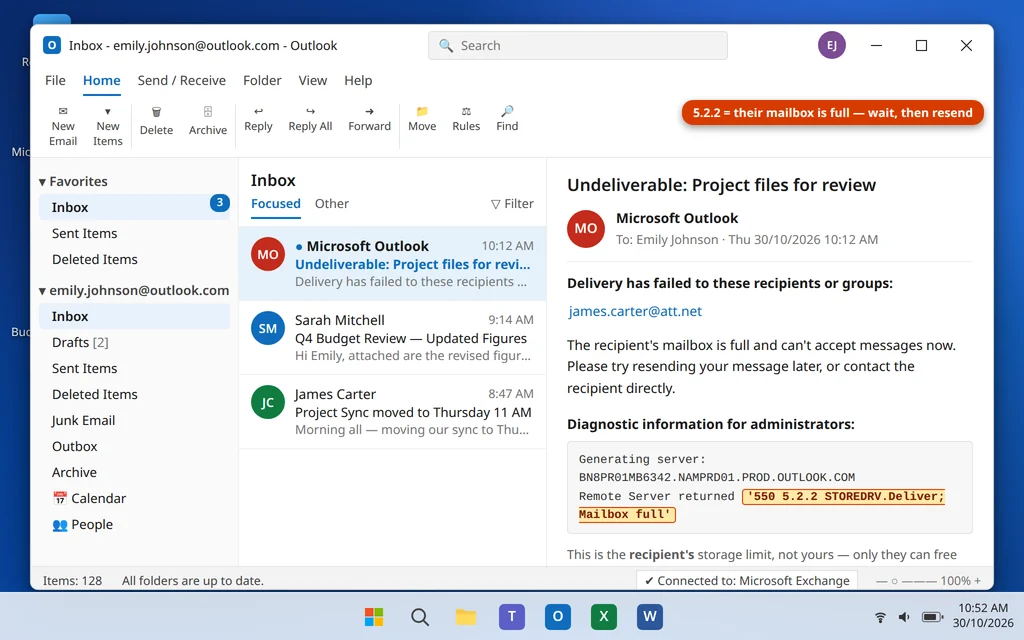
Task: Open taskbar Search
Action: coord(420,616)
